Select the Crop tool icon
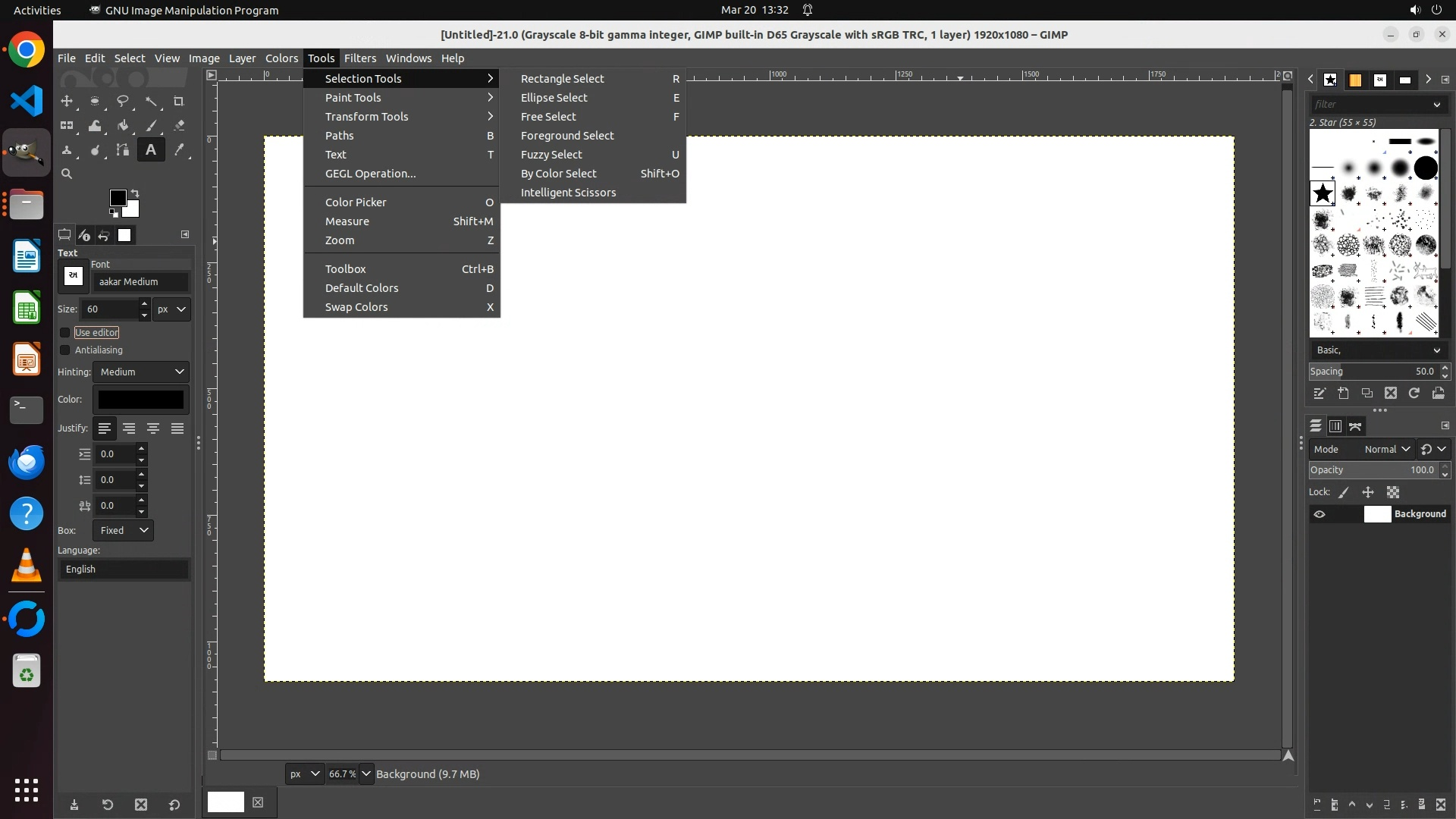The image size is (1456, 819). coord(179,101)
